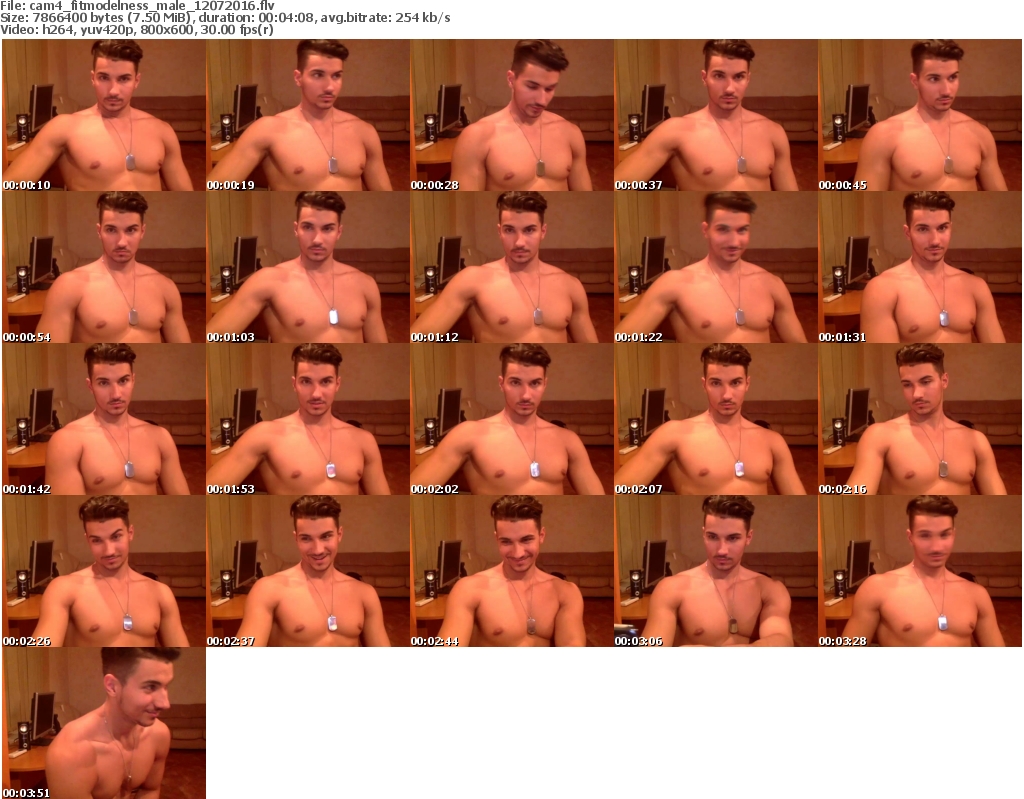1024x799 pixels.
Task: Select the thumbnail frame stamped 00:01:22
Action: click(716, 267)
